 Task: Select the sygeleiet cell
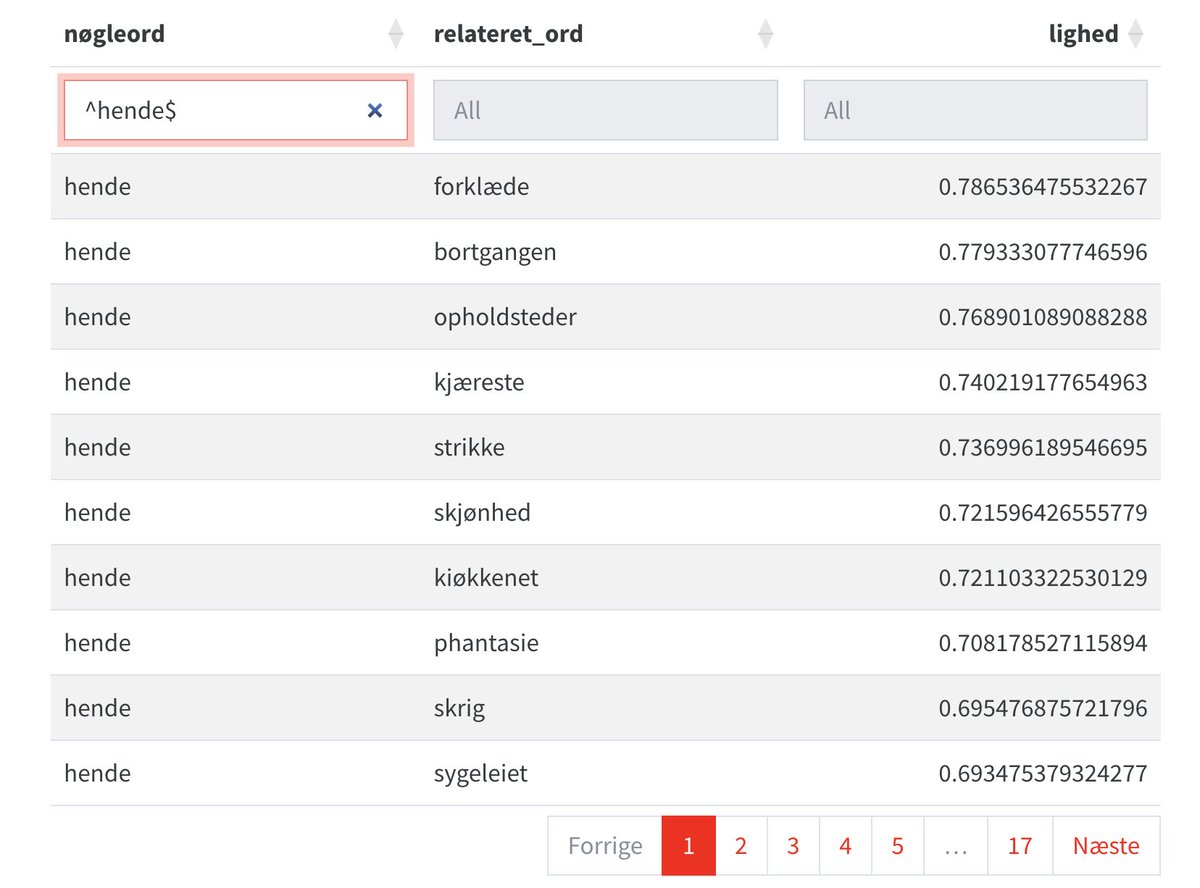[x=481, y=773]
